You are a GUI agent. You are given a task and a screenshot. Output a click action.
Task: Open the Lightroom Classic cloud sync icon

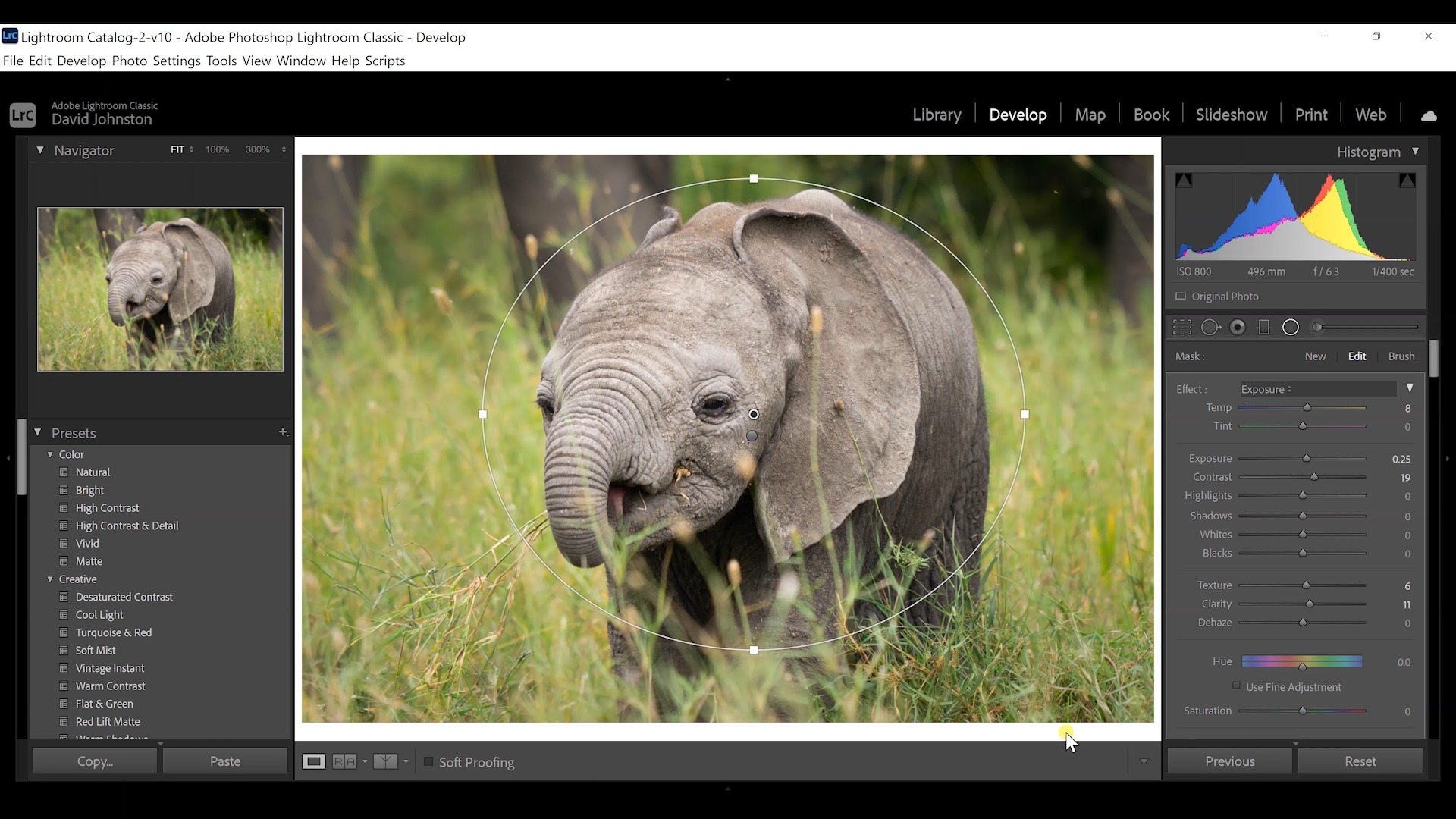(x=1429, y=115)
